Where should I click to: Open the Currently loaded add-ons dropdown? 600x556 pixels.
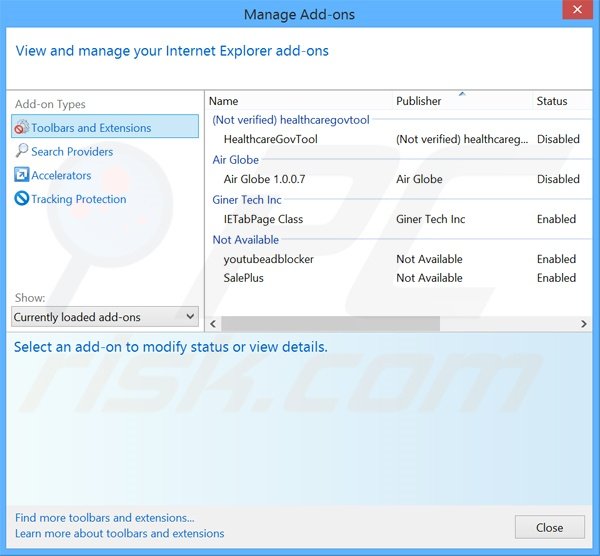click(105, 317)
